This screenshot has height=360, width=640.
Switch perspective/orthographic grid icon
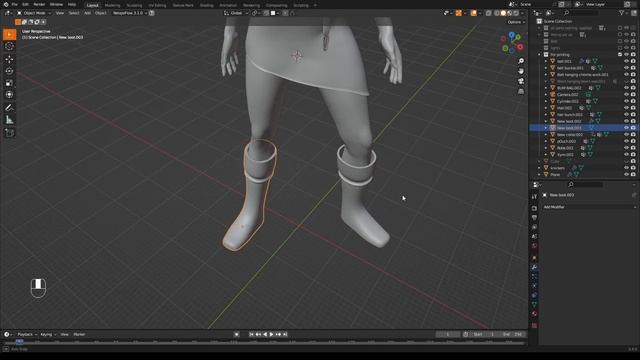(521, 91)
